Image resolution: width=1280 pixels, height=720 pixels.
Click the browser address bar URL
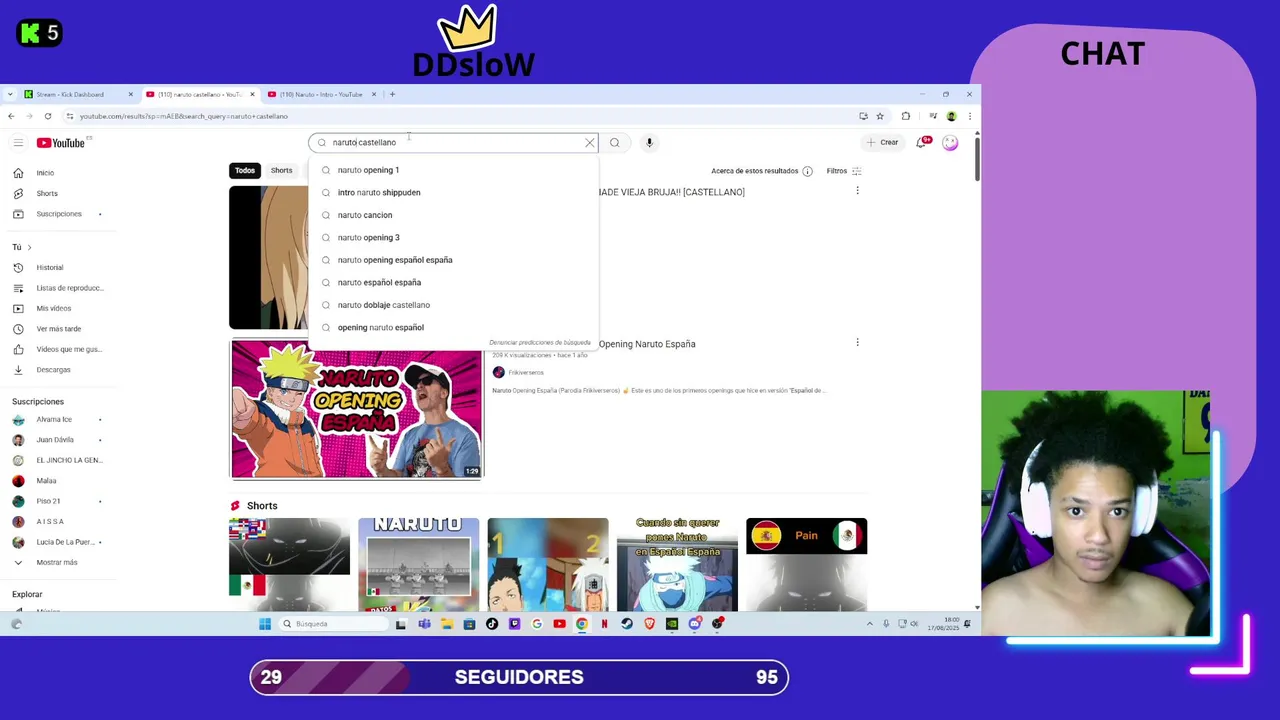coord(184,116)
